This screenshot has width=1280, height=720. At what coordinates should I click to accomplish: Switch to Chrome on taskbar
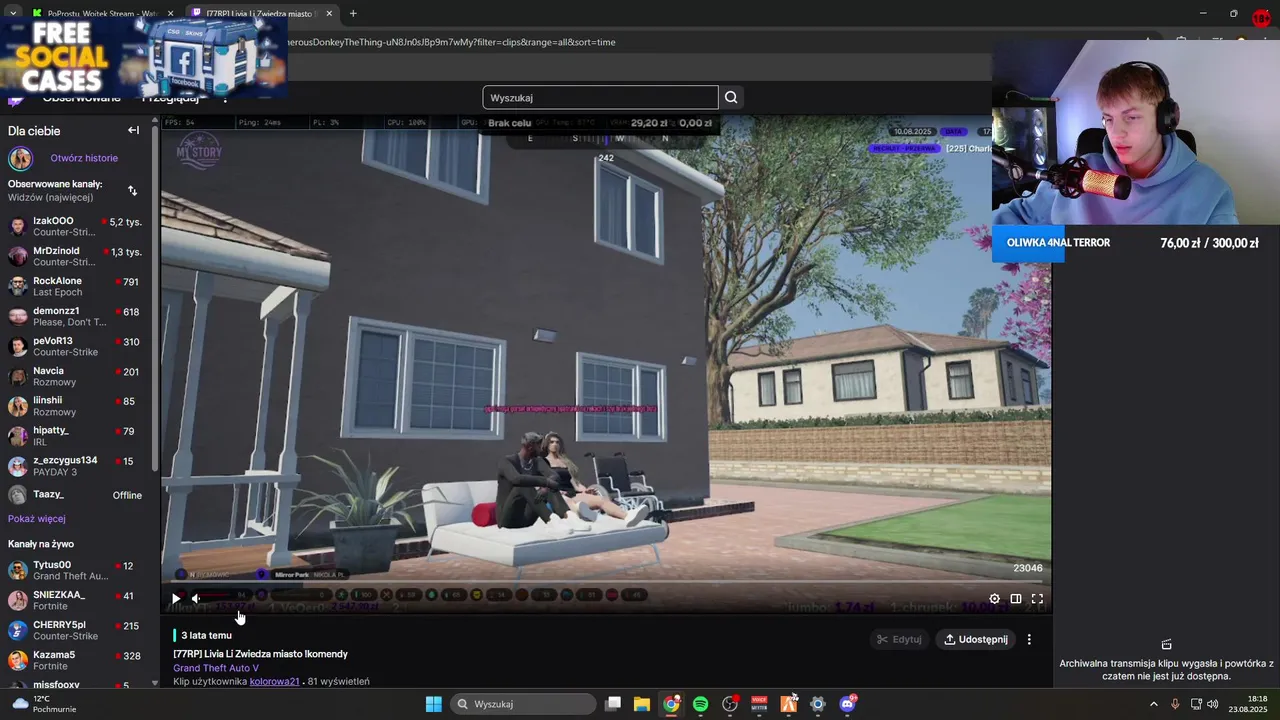click(671, 704)
